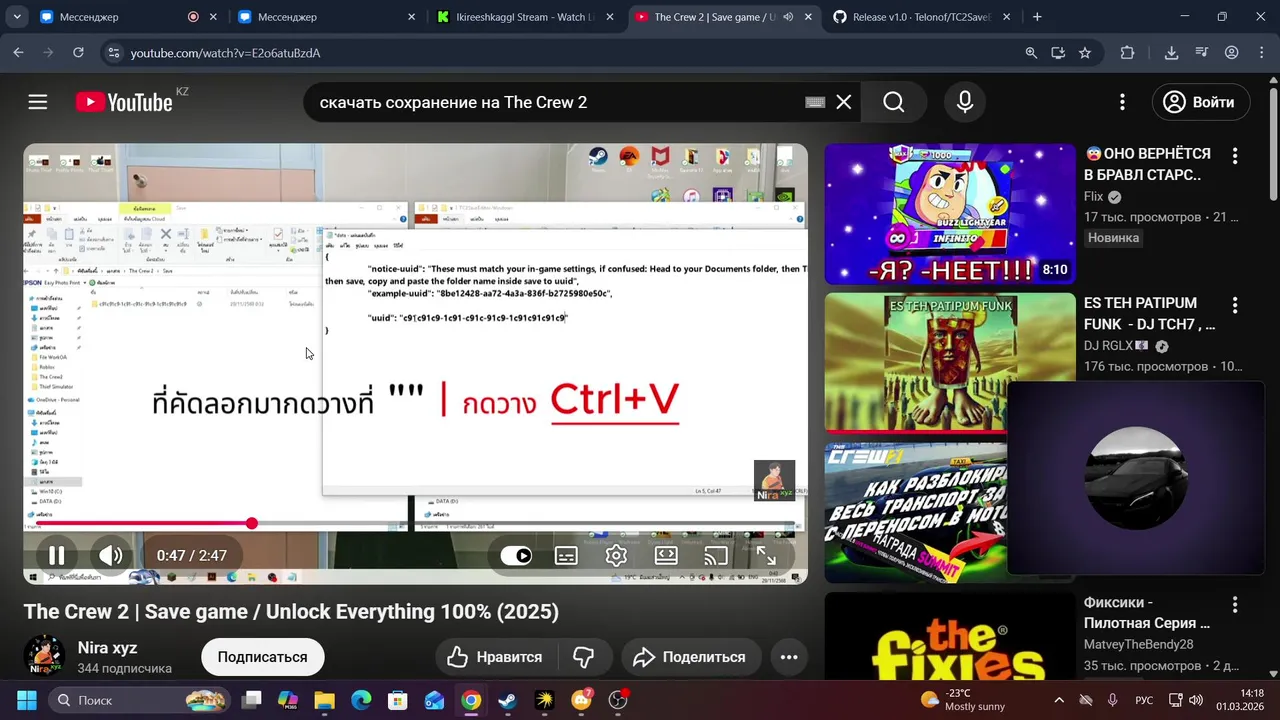
Task: Open YouTube settings three-dot menu near Войти
Action: click(x=1122, y=102)
